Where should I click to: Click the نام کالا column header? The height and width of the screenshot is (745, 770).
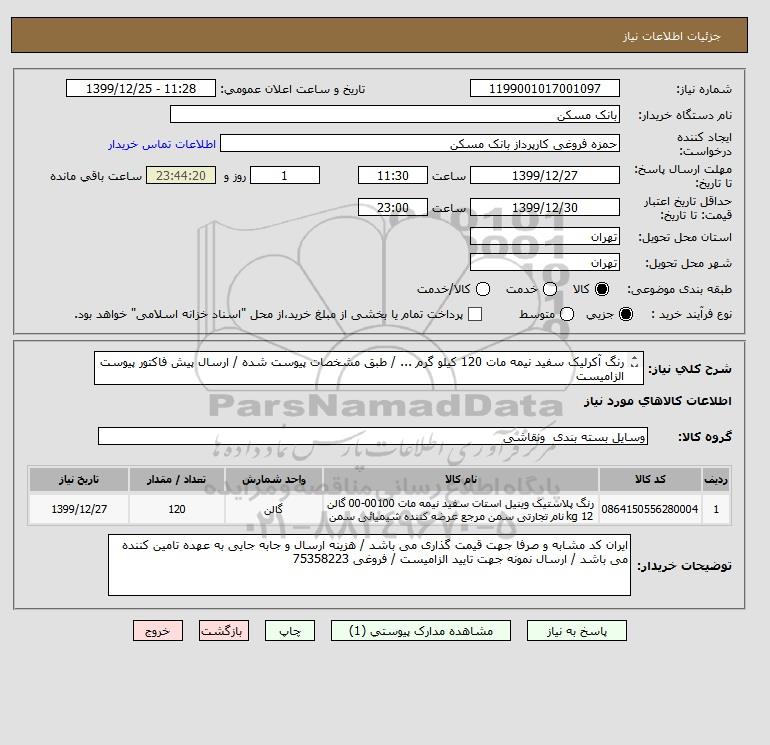pyautogui.click(x=461, y=479)
